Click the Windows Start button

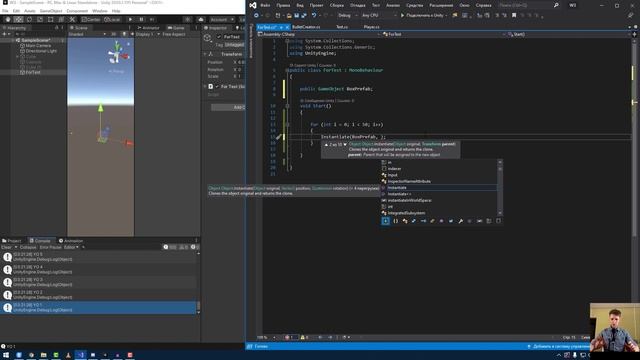point(6,355)
